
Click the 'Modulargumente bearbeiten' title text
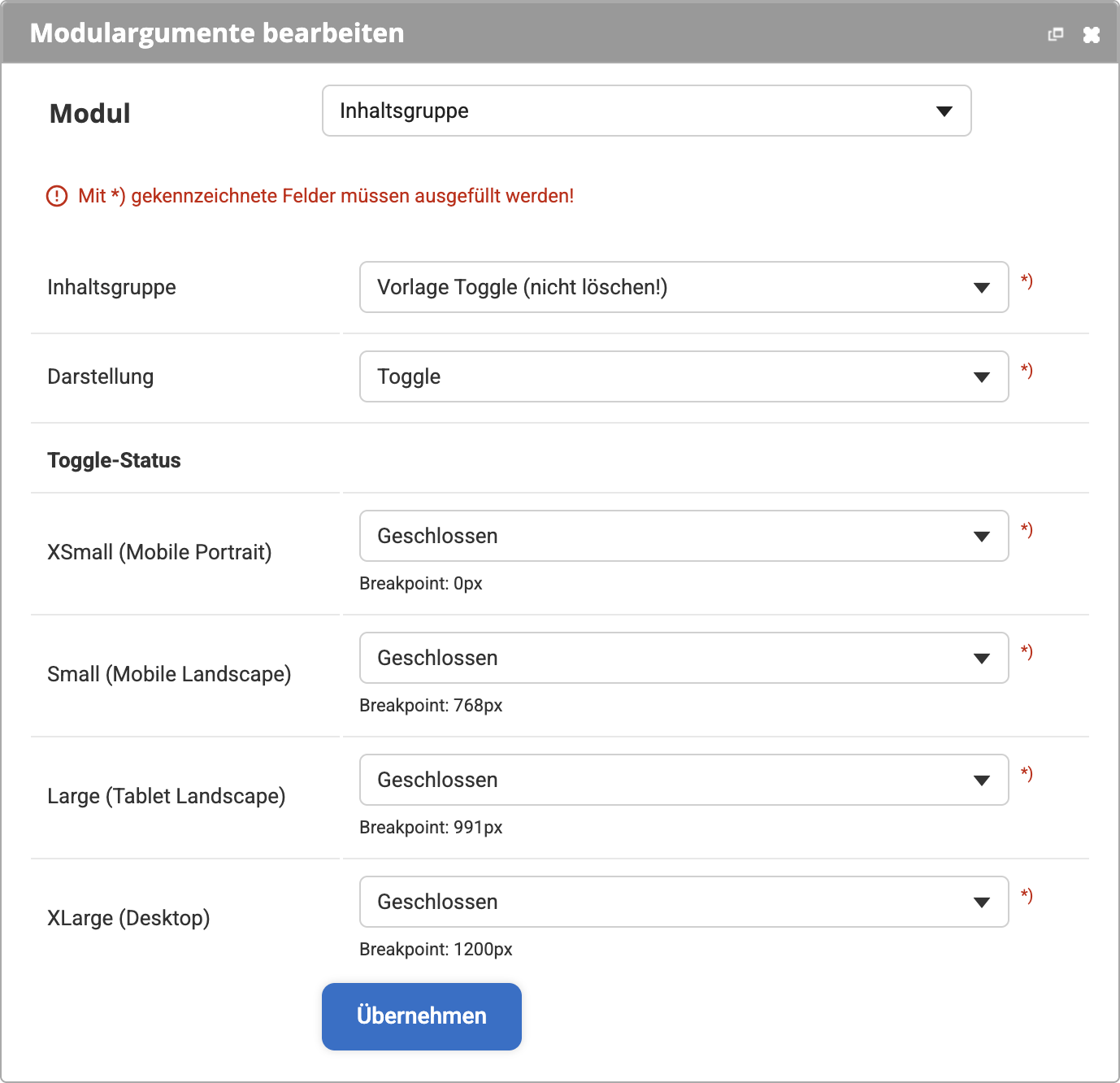click(217, 33)
